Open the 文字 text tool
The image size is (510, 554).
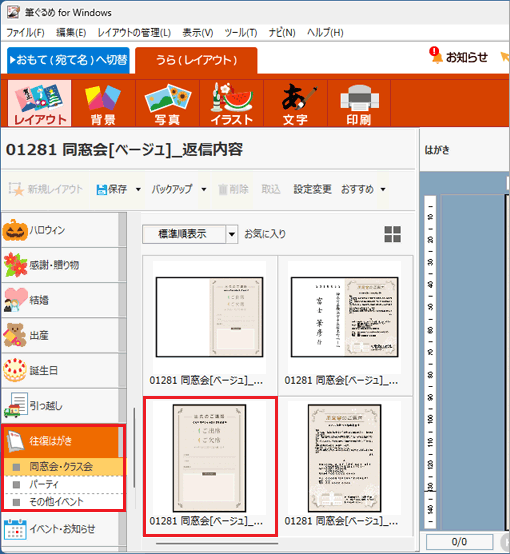295,103
